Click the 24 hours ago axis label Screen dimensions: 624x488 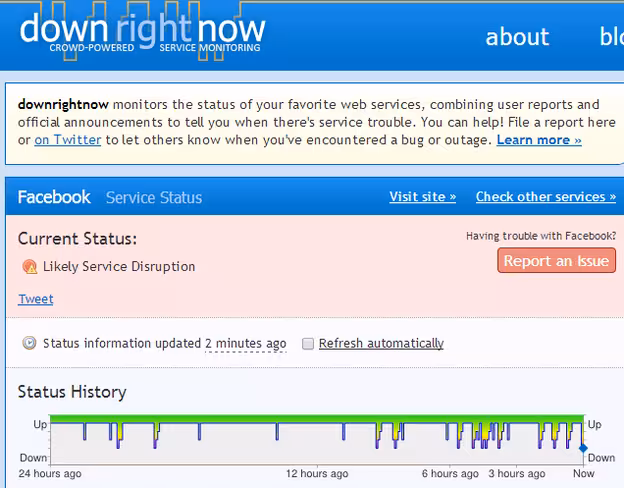pyautogui.click(x=50, y=474)
